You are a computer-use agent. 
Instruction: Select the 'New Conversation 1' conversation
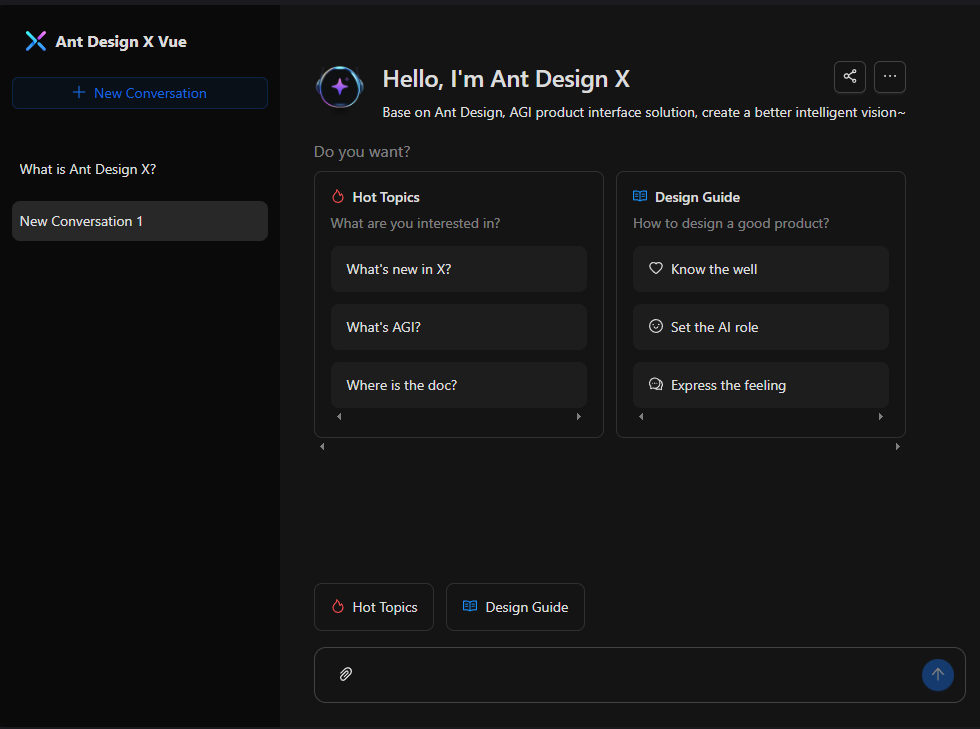[x=140, y=221]
